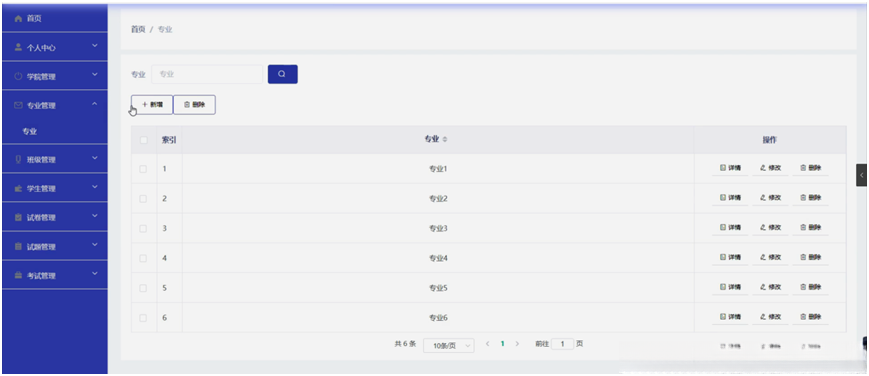Check the checkbox for index 6
The width and height of the screenshot is (869, 376).
coord(143,318)
